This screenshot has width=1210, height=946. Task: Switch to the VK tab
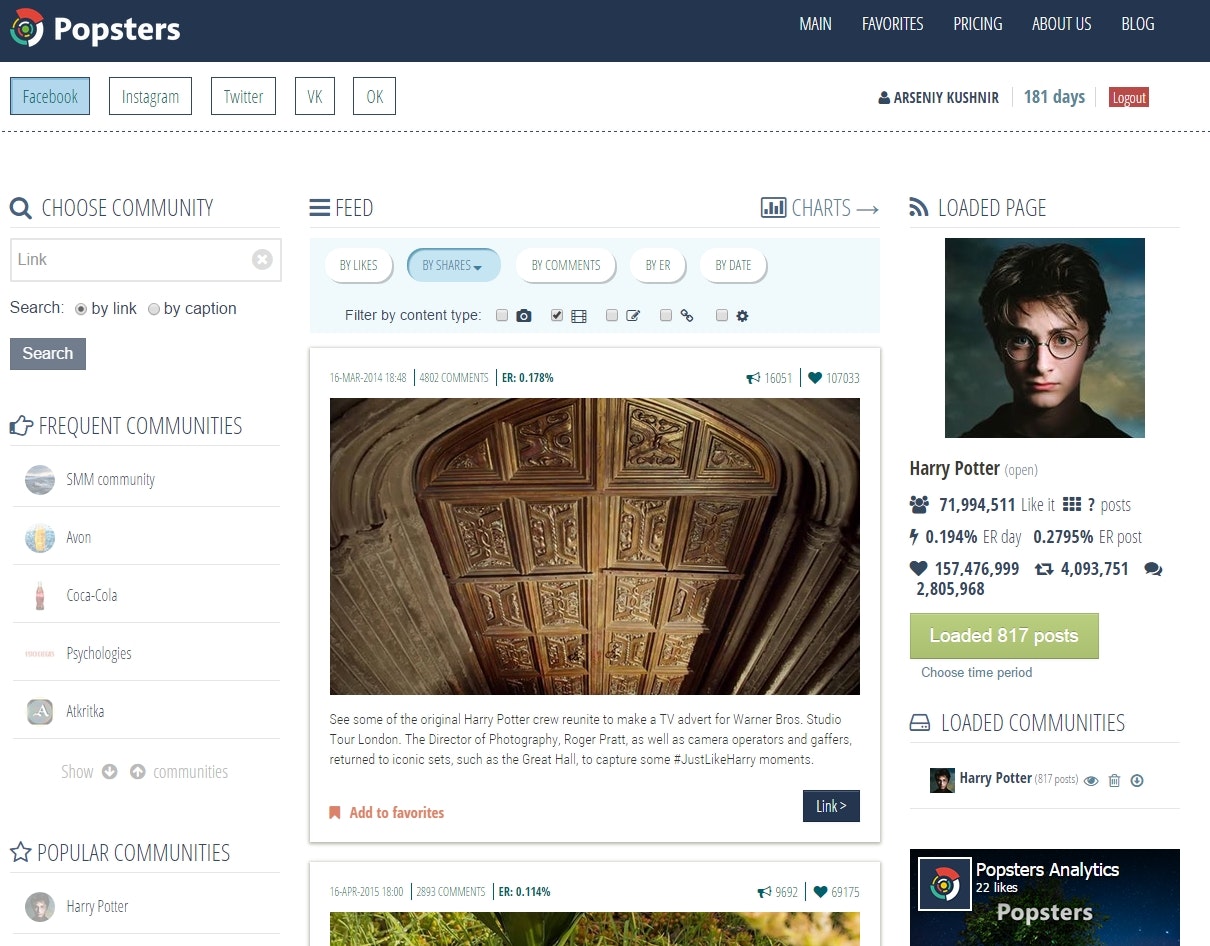coord(315,96)
